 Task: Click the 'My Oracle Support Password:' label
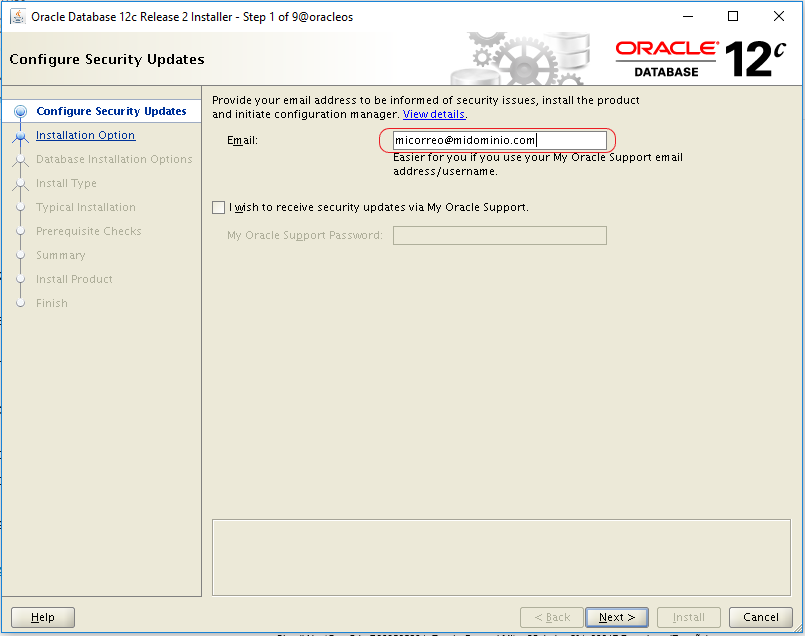pyautogui.click(x=305, y=235)
